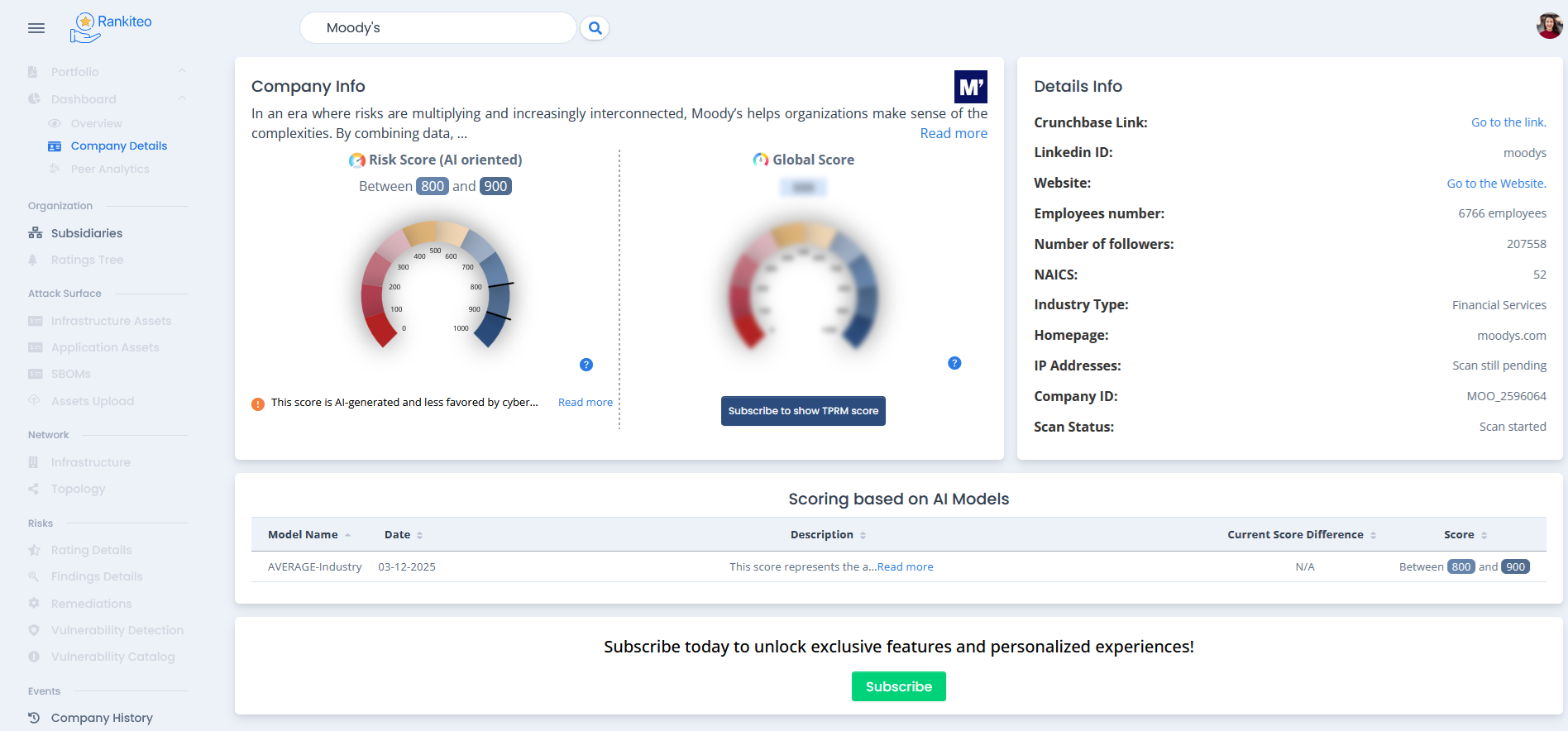The image size is (1568, 731).
Task: Click the magnifier search button
Action: (x=595, y=28)
